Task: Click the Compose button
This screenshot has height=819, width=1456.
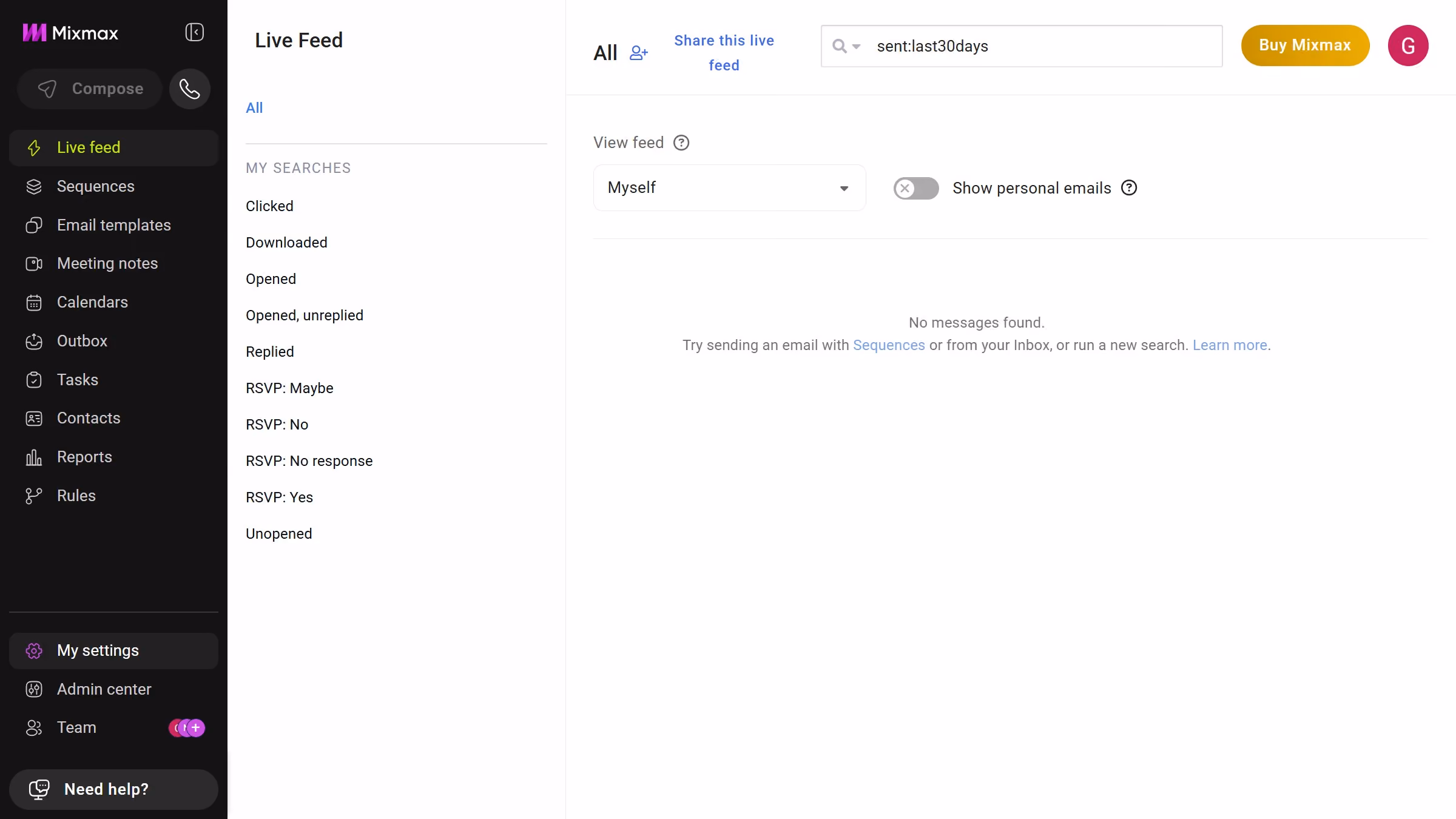Action: coord(90,89)
